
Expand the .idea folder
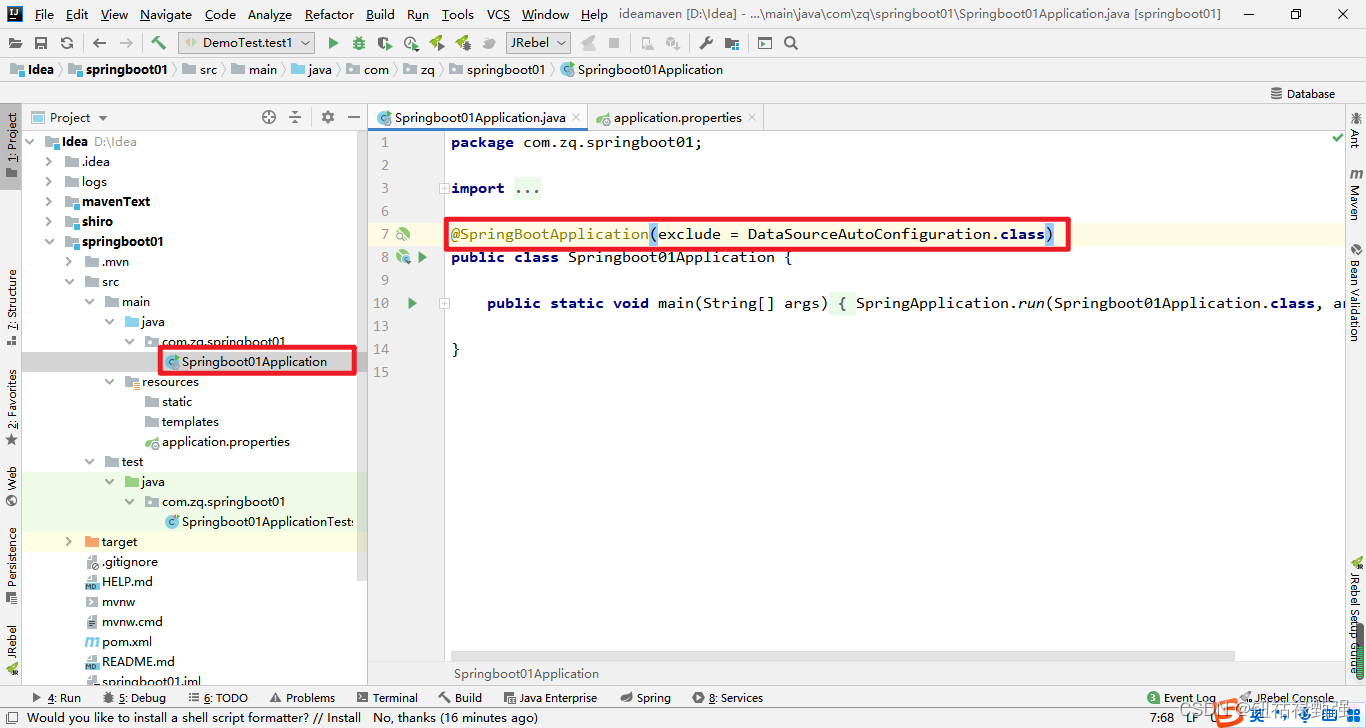(x=49, y=162)
